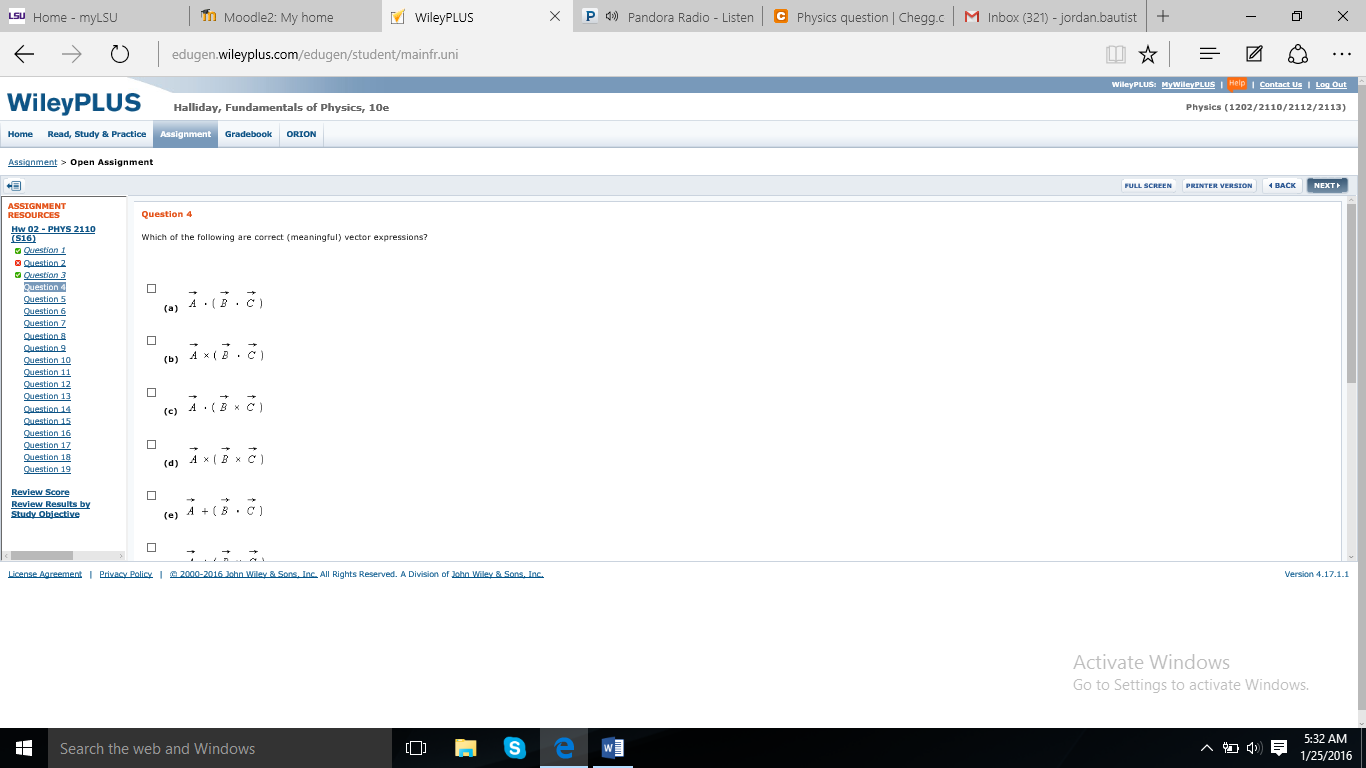The width and height of the screenshot is (1366, 768).
Task: Click Log Out link
Action: click(1331, 85)
